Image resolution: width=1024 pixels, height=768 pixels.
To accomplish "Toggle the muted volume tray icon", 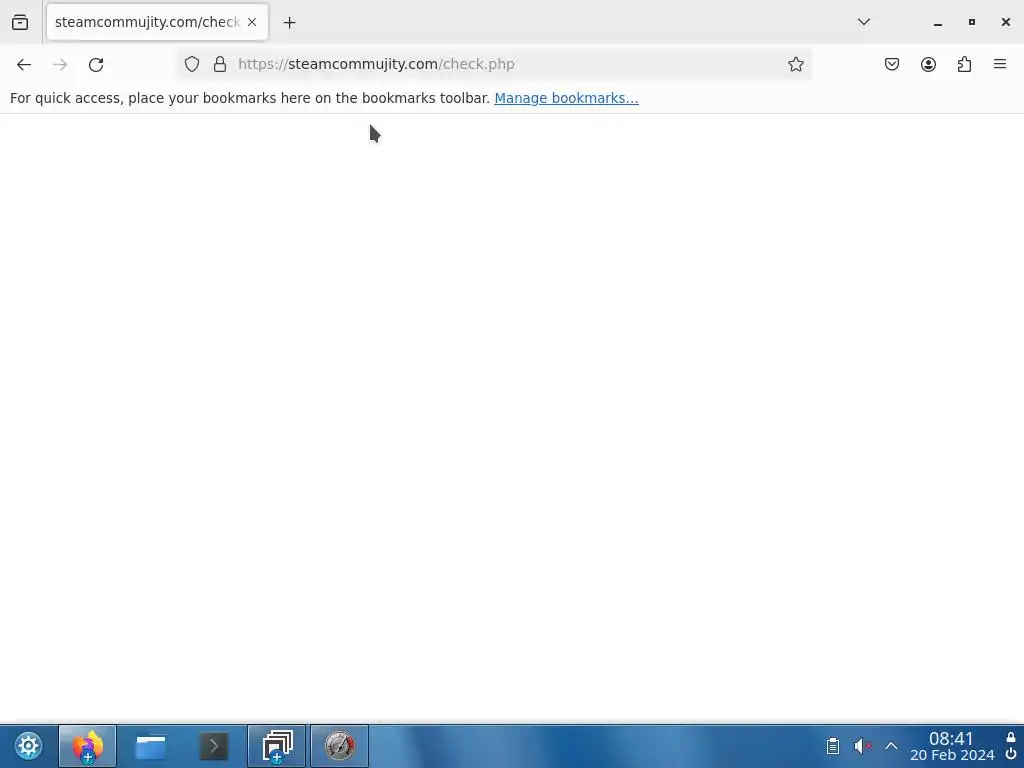I will 863,746.
